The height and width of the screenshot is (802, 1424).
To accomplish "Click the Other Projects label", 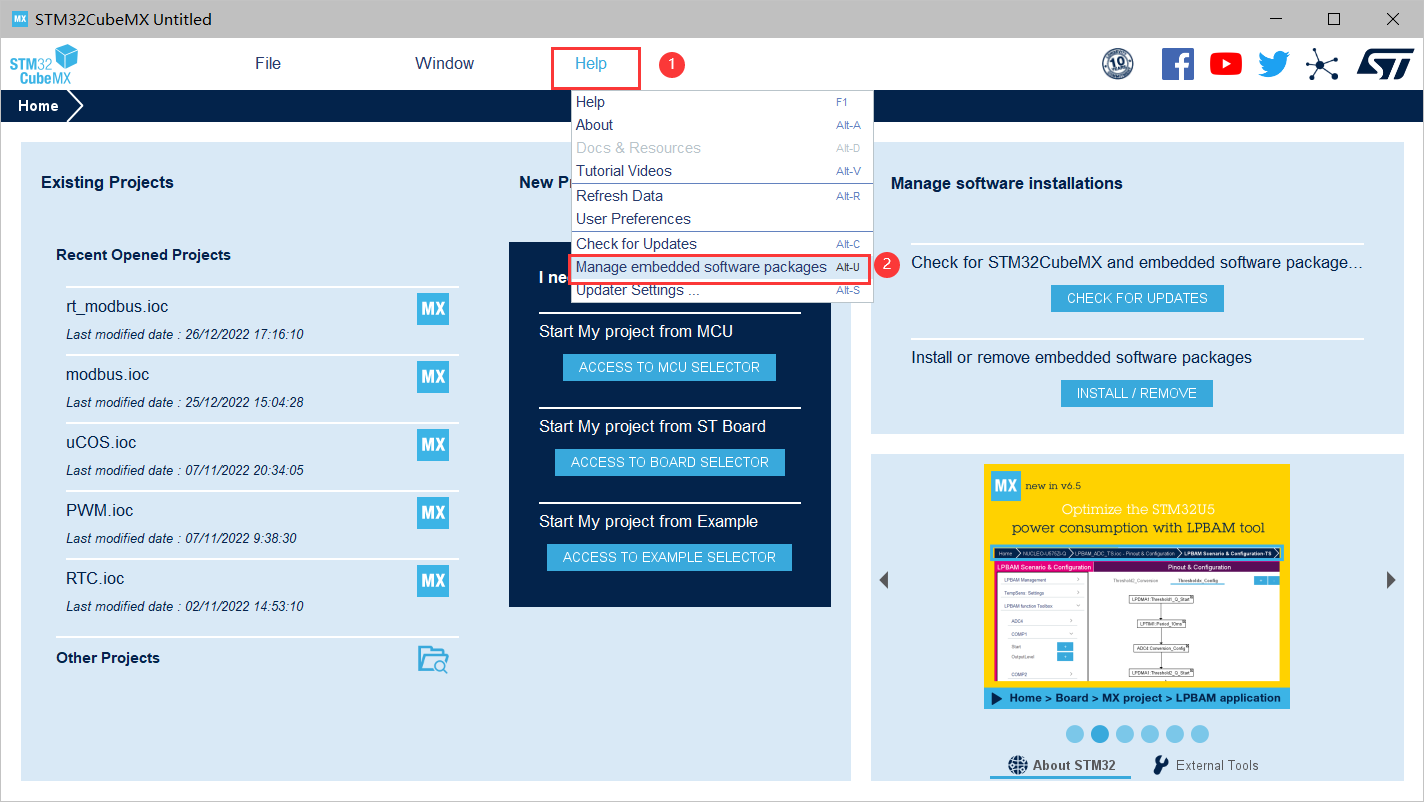I will [108, 658].
